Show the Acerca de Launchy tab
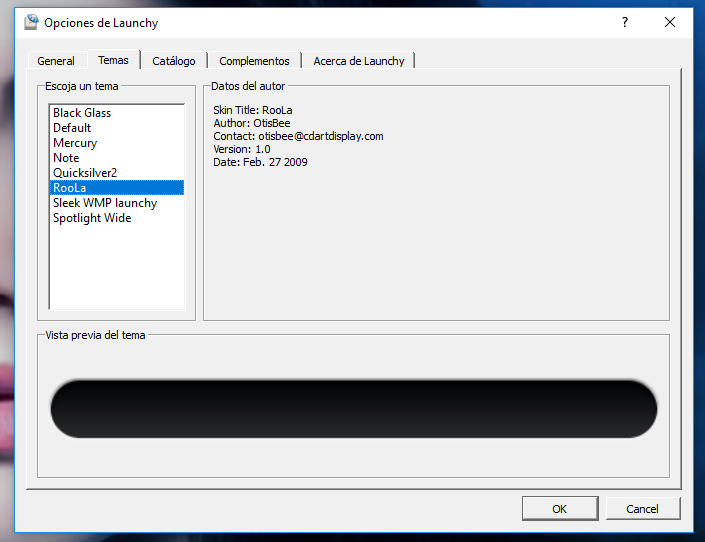Viewport: 705px width, 542px height. pyautogui.click(x=358, y=61)
